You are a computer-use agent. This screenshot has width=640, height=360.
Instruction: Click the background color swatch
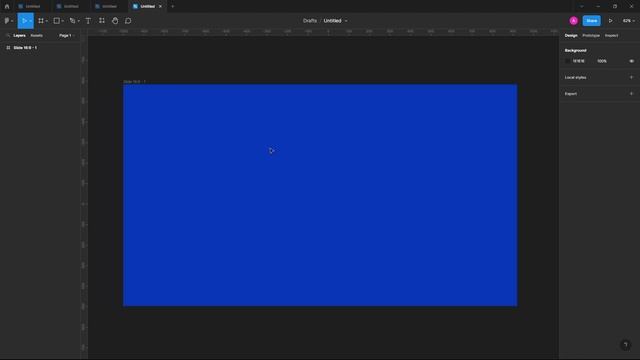[567, 61]
